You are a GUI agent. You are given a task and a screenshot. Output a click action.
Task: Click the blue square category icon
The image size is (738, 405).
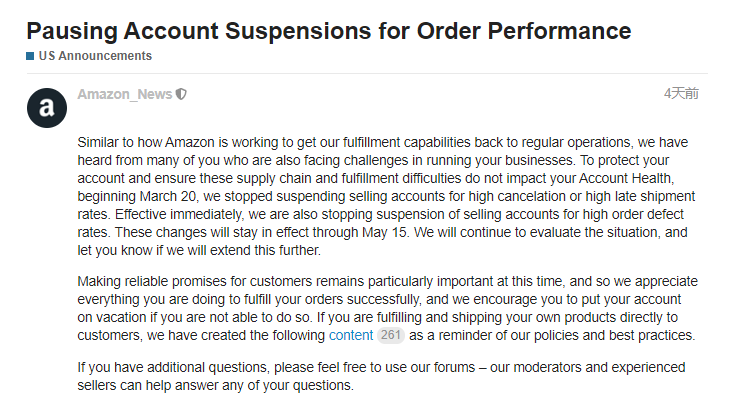(x=30, y=56)
